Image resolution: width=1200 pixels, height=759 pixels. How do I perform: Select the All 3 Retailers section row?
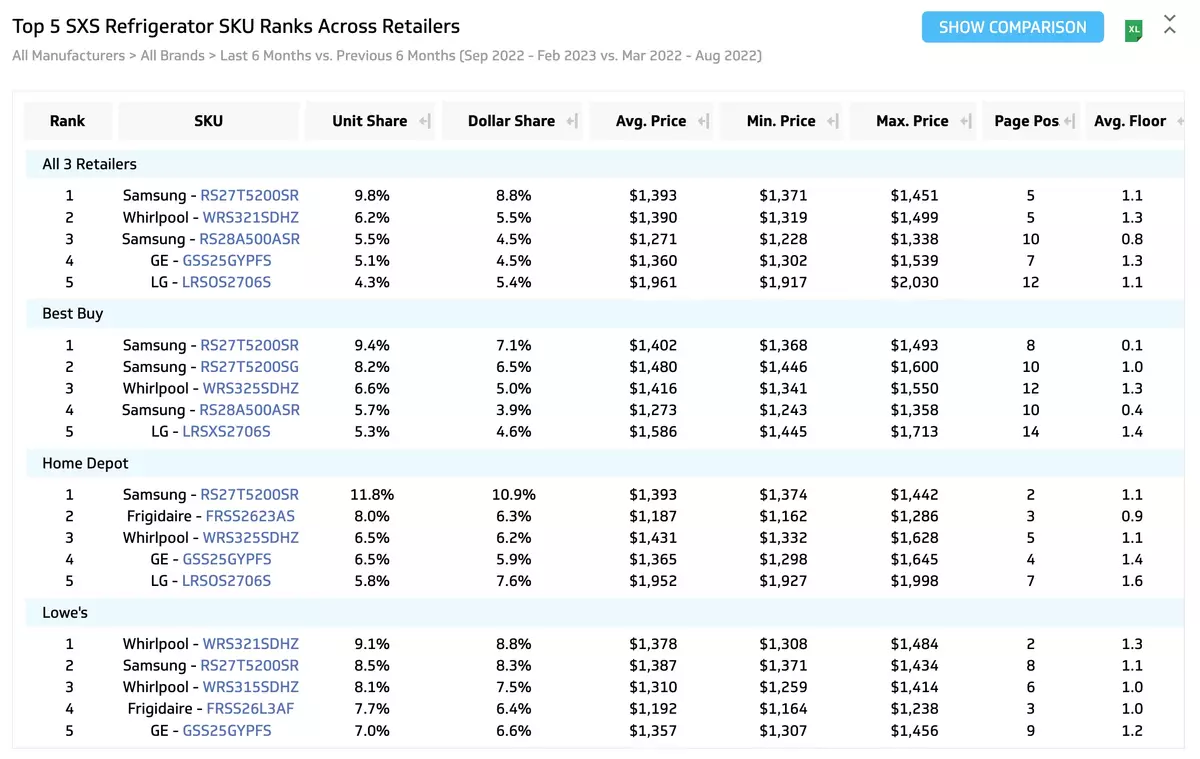(x=603, y=164)
